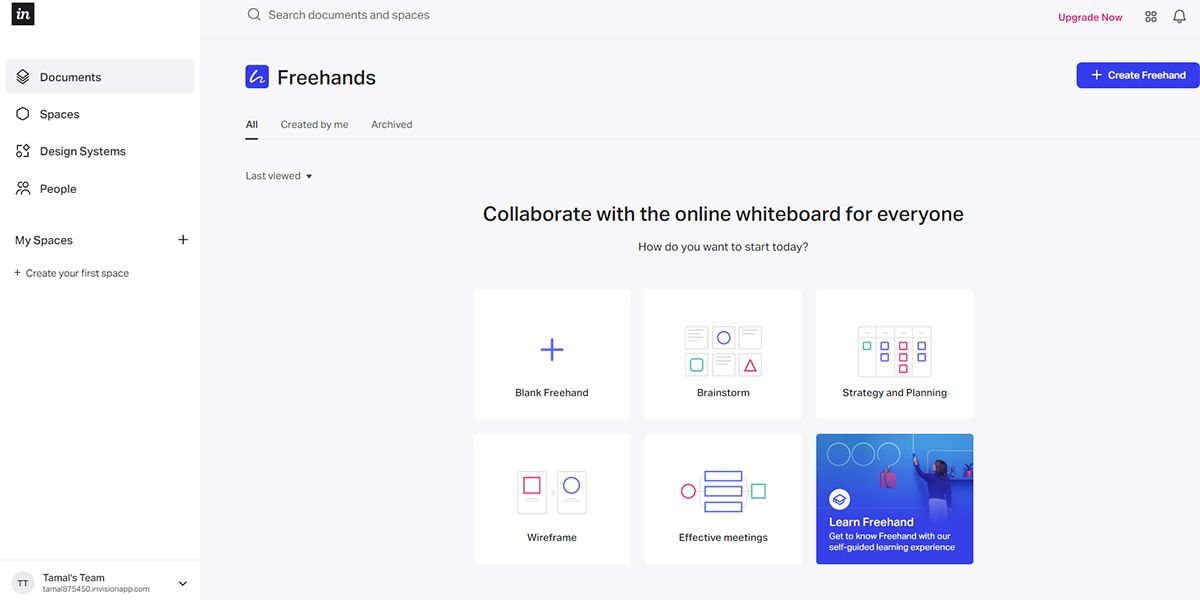The height and width of the screenshot is (600, 1200).
Task: Click the People icon in sidebar
Action: click(23, 188)
